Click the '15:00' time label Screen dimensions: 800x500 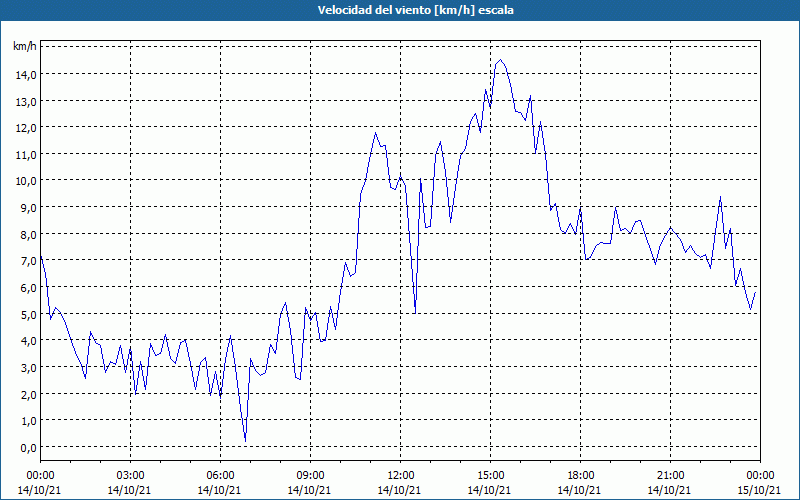tap(490, 476)
